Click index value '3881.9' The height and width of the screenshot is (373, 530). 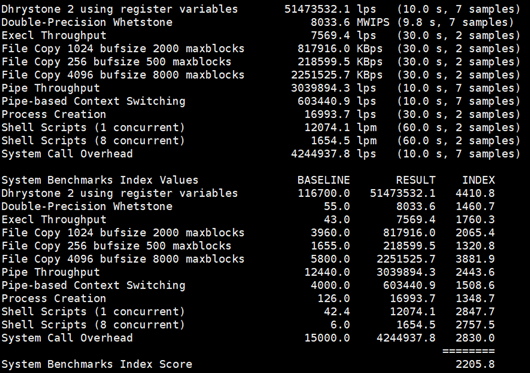point(475,259)
